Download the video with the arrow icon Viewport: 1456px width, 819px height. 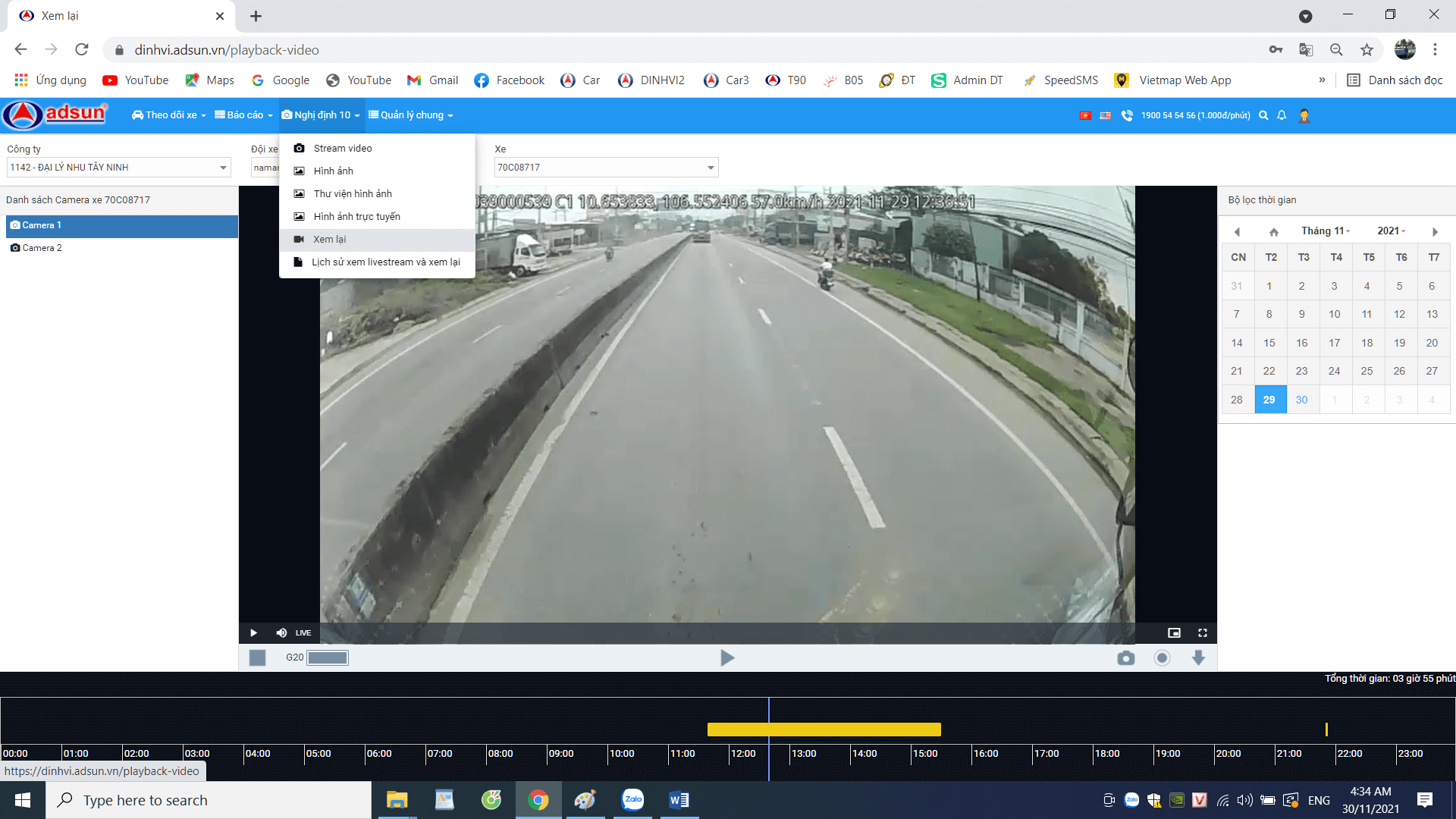pyautogui.click(x=1198, y=658)
